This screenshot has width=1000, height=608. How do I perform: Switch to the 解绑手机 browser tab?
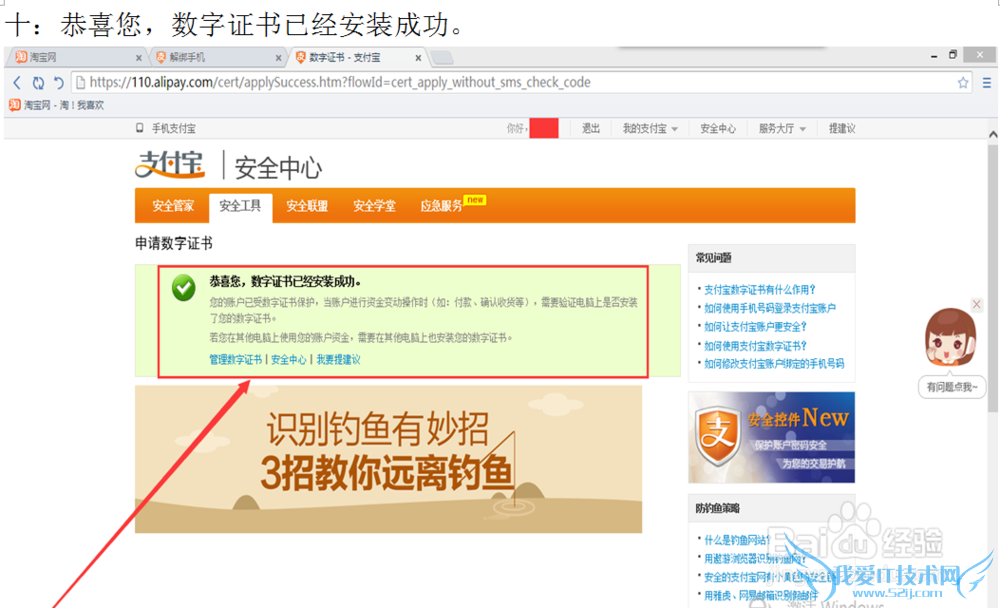pyautogui.click(x=217, y=57)
